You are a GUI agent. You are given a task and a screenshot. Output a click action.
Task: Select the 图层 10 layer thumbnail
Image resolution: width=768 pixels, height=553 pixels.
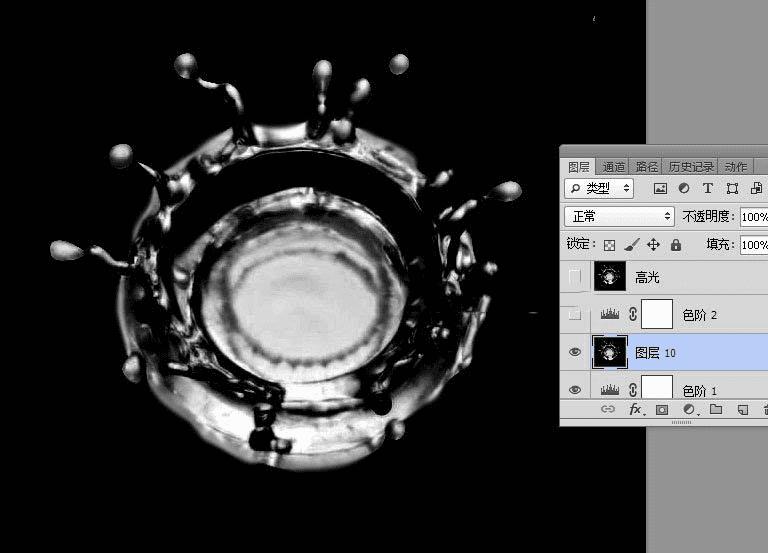610,352
